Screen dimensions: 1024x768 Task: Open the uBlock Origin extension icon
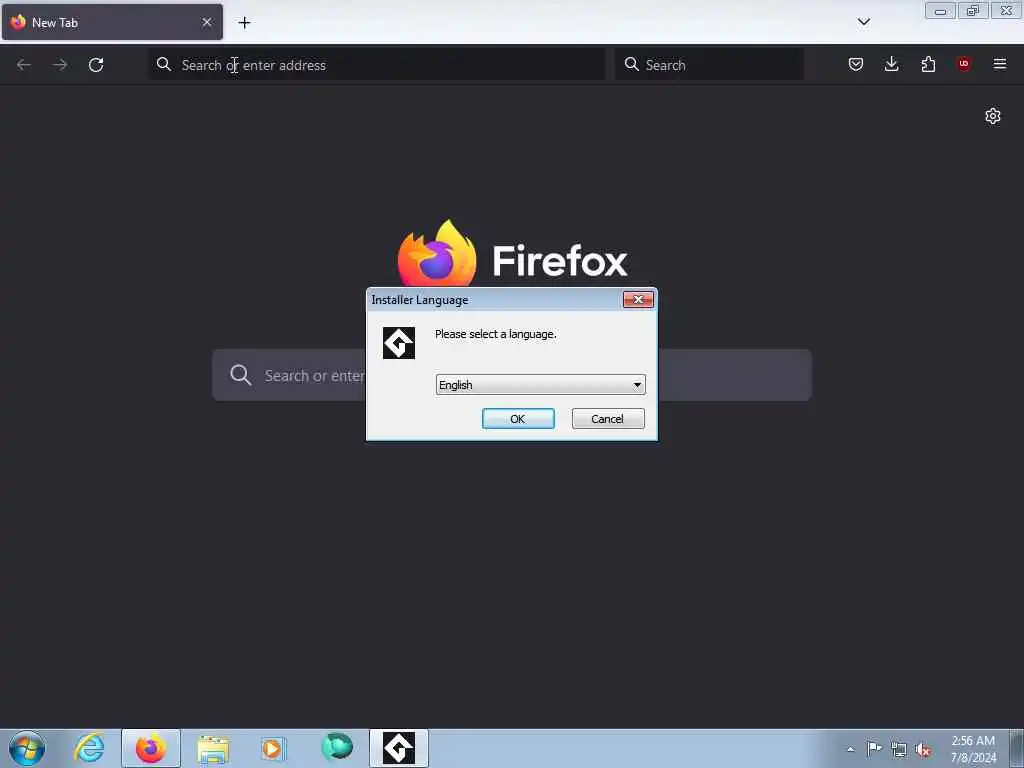click(x=964, y=64)
